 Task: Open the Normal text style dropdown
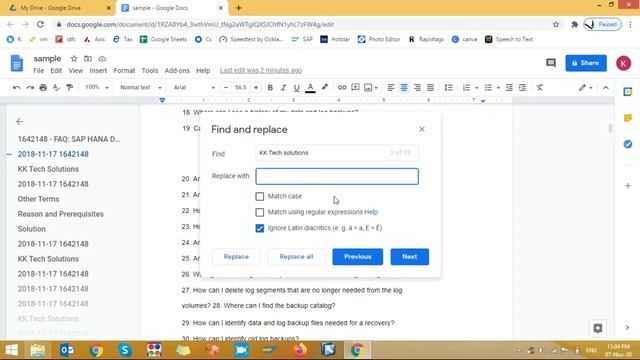[x=140, y=87]
